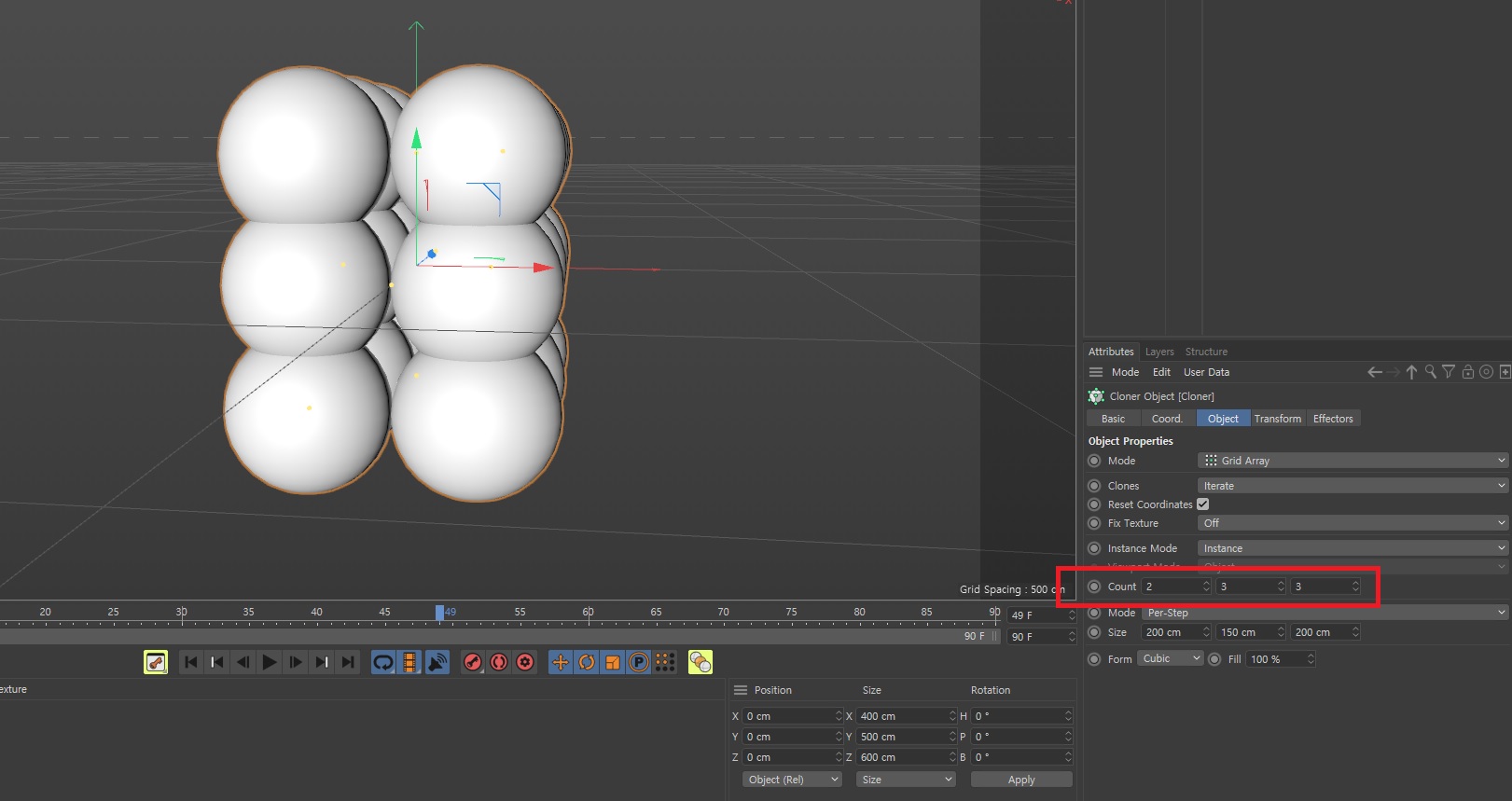The image size is (1512, 801).
Task: Open the Coord. tab
Action: pos(1168,419)
